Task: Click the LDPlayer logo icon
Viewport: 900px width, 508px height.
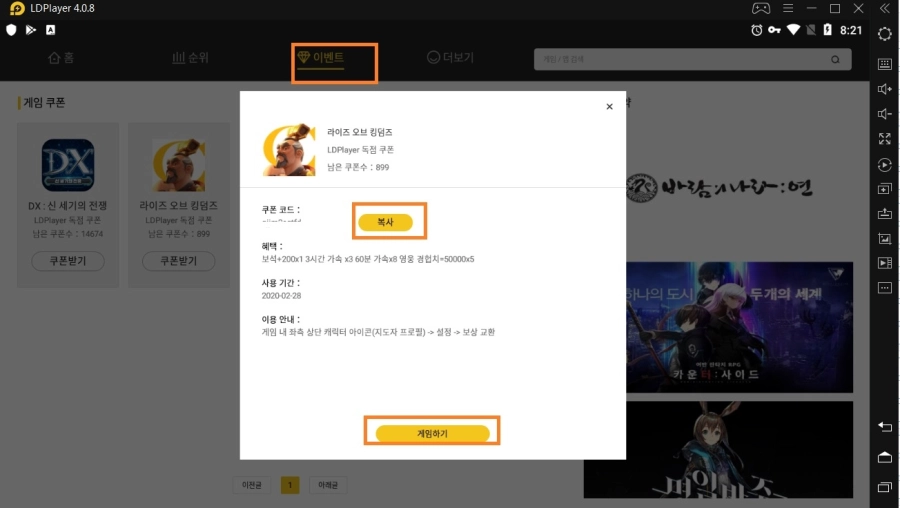Action: pos(17,9)
